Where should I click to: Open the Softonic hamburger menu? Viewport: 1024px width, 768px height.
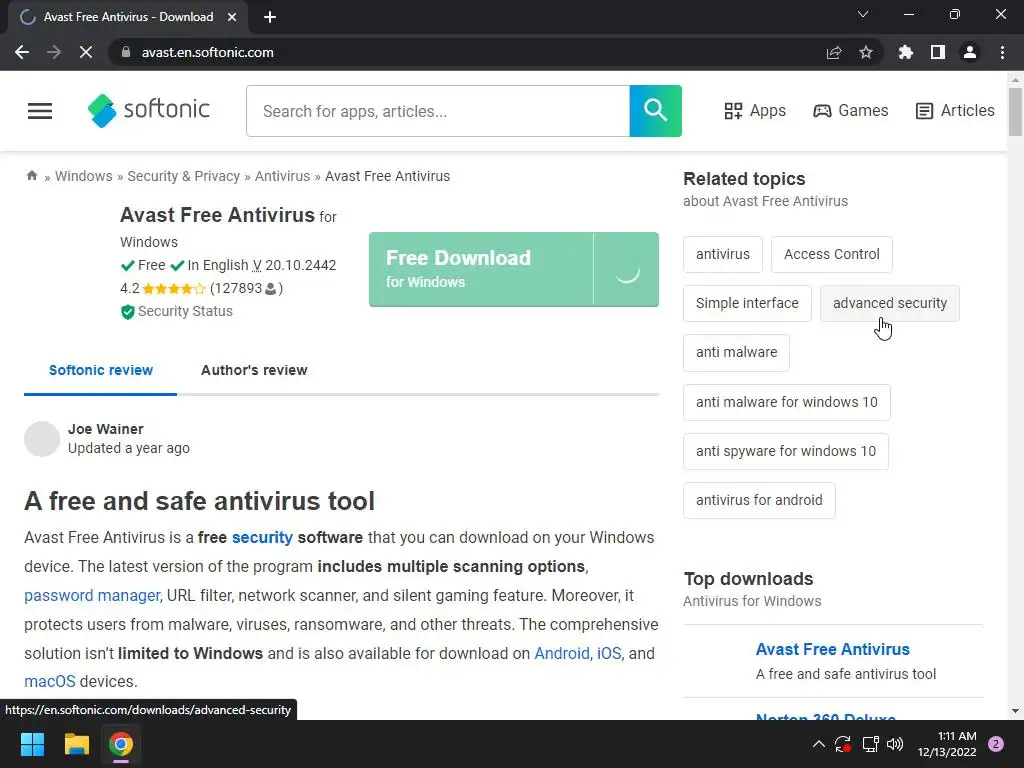pos(40,111)
